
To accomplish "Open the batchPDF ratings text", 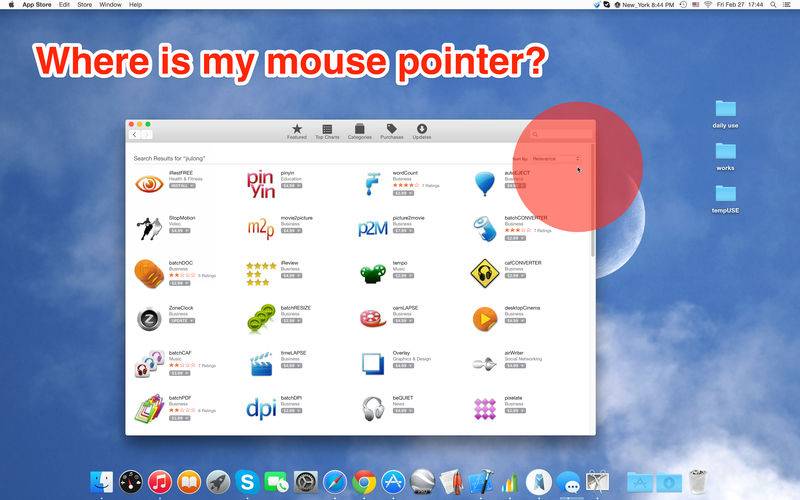I will pyautogui.click(x=207, y=411).
